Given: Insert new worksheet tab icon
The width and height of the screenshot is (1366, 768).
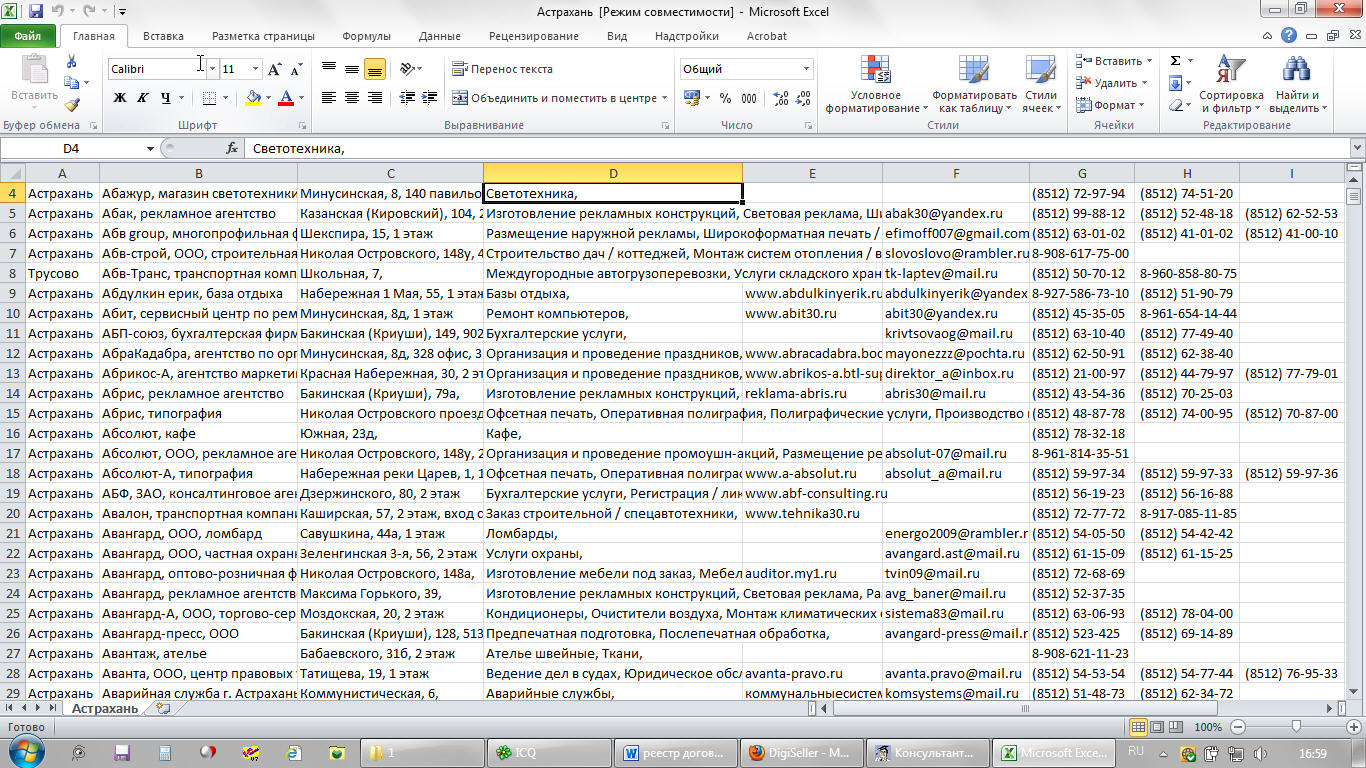Looking at the screenshot, I should [163, 709].
